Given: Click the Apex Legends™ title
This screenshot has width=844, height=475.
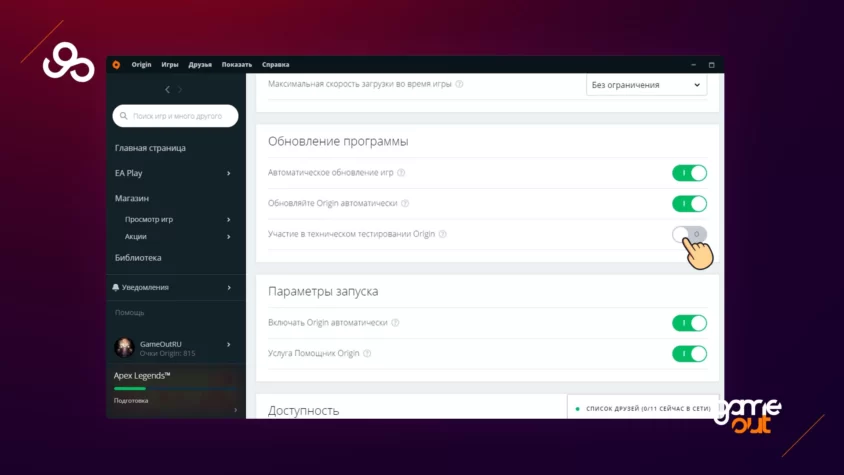Looking at the screenshot, I should 142,375.
